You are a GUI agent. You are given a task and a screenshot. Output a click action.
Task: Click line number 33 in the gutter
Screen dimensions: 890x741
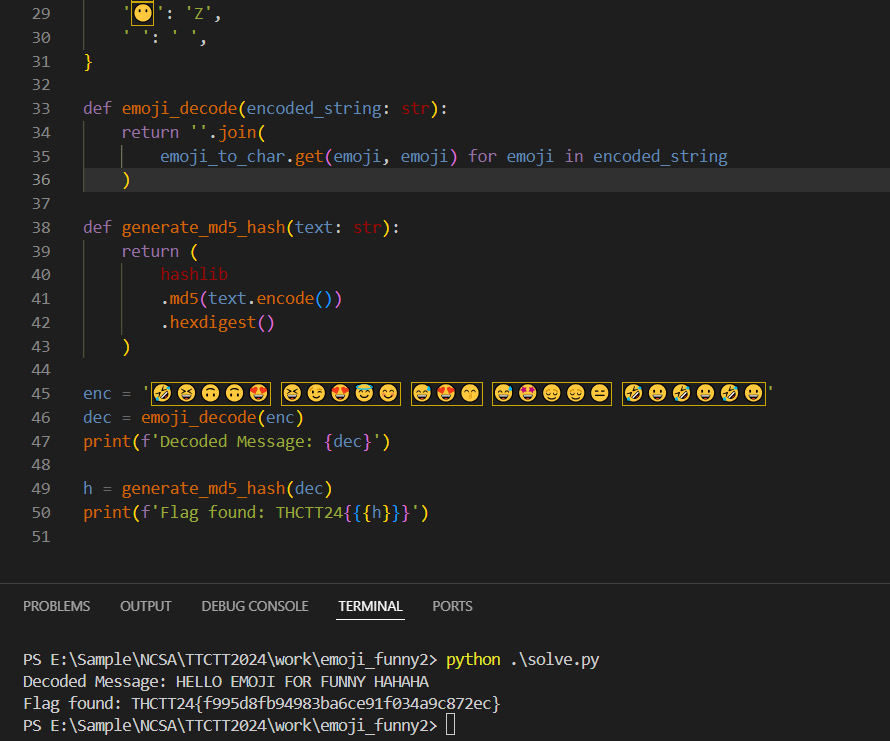tap(41, 108)
